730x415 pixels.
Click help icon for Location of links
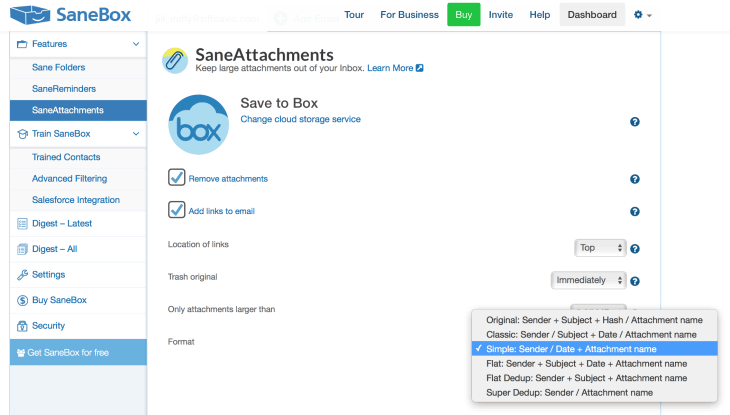[634, 248]
